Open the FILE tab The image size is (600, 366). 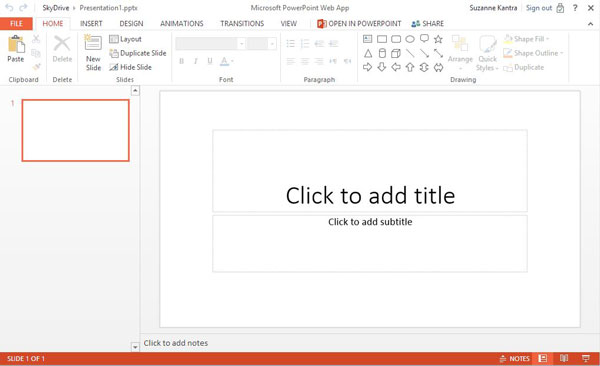[x=16, y=24]
